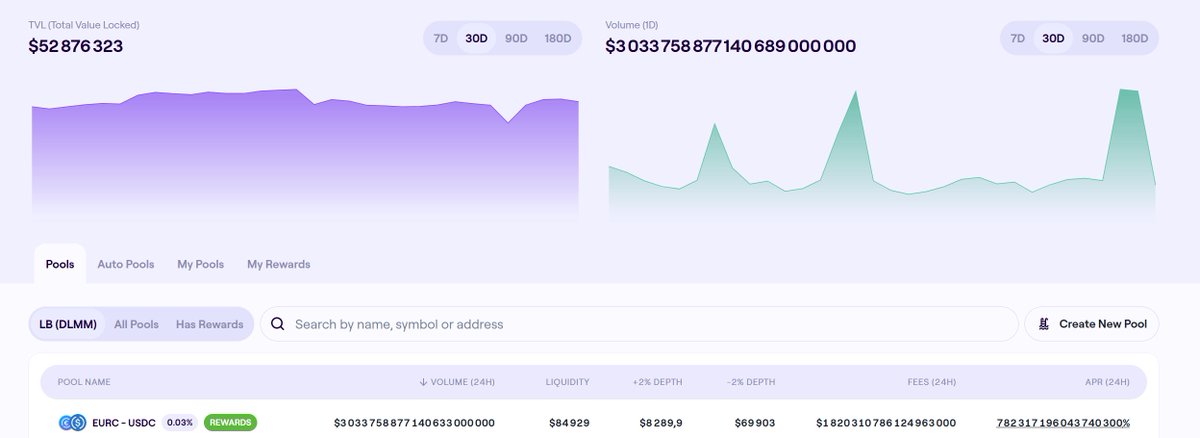Click the magnifier search icon
Screen dimensions: 1200x438
(278, 324)
